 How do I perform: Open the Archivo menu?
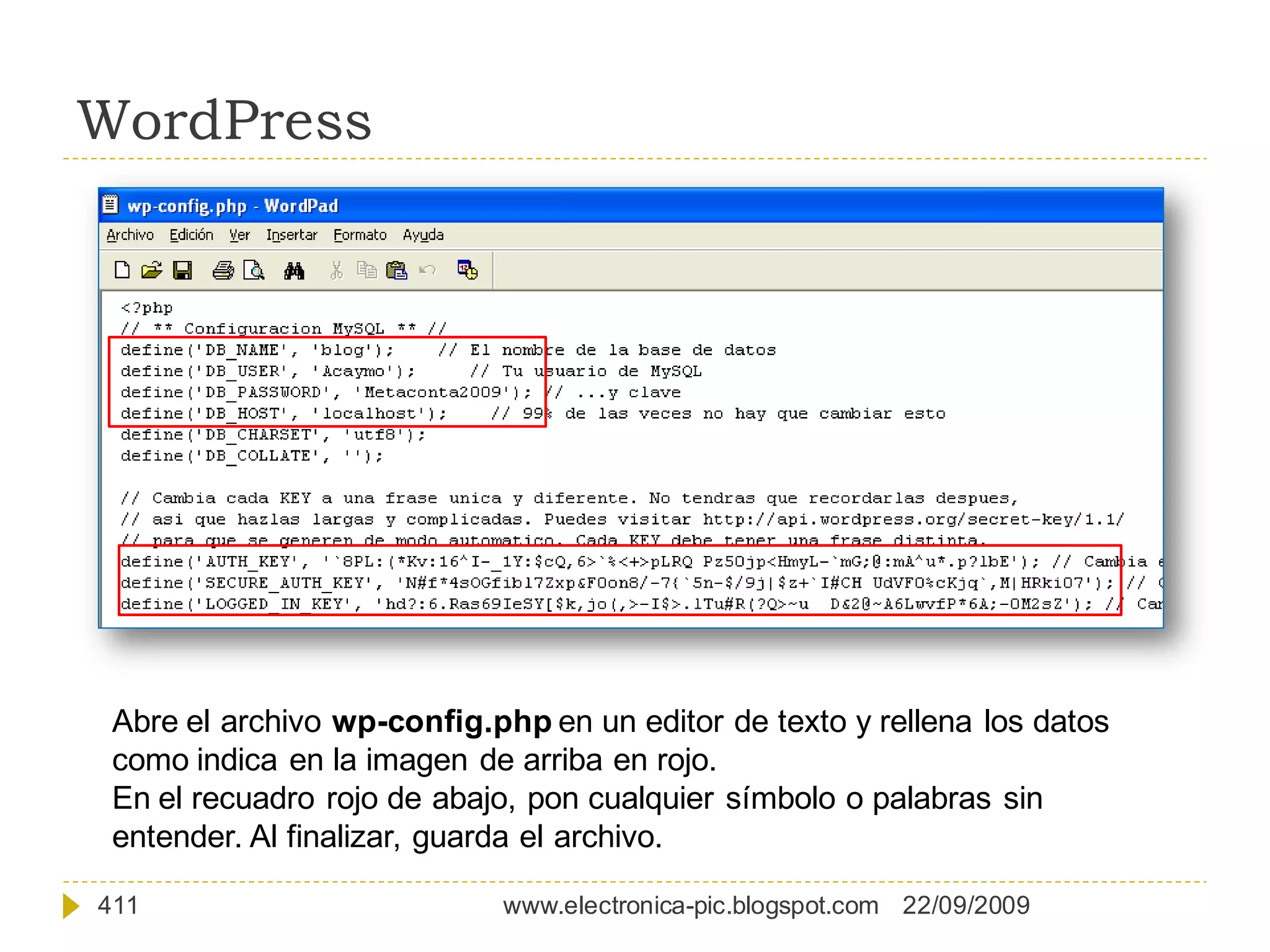coord(130,235)
